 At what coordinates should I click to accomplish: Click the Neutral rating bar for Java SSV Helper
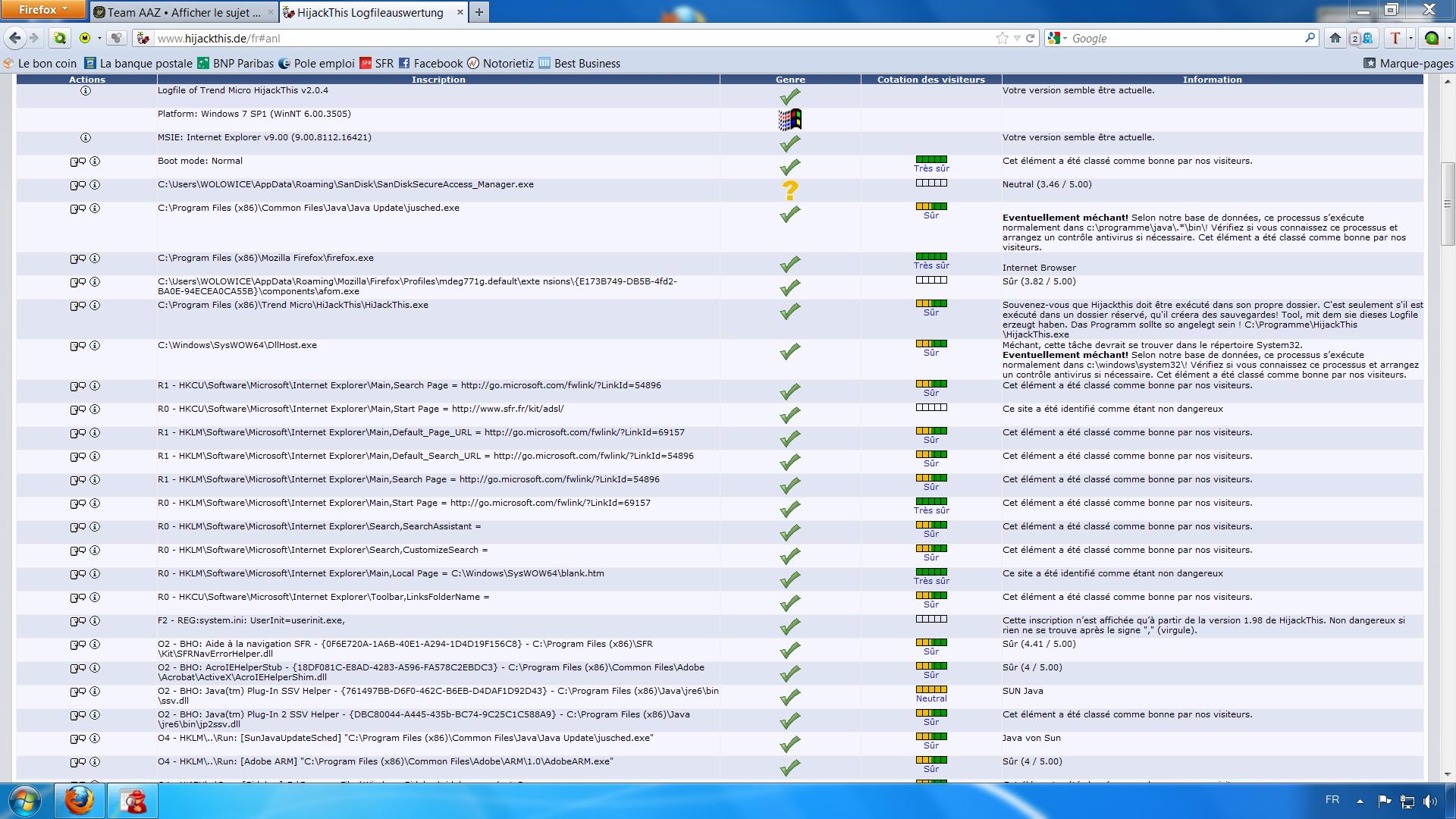coord(931,689)
